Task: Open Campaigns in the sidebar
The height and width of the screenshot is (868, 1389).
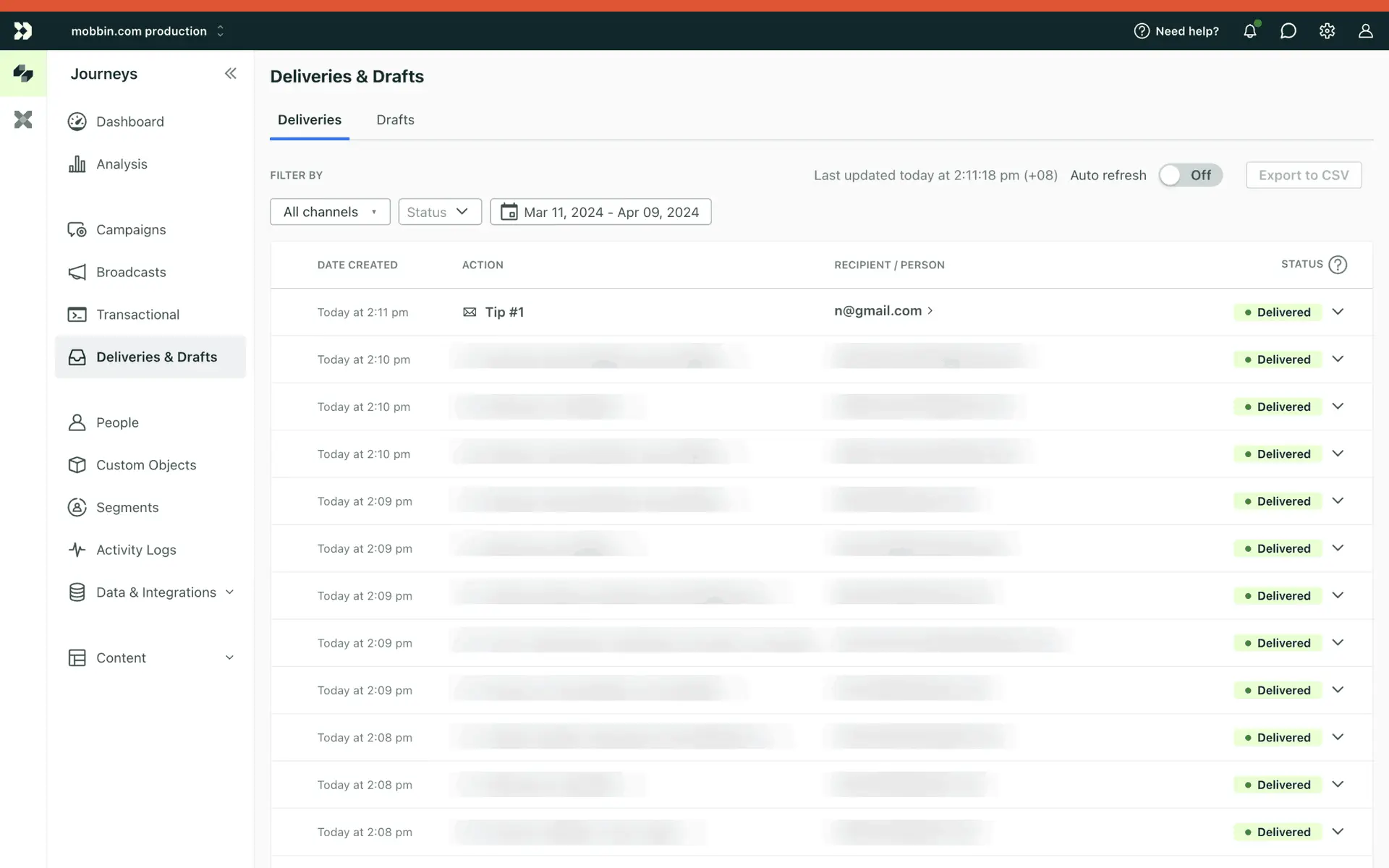Action: pyautogui.click(x=130, y=229)
